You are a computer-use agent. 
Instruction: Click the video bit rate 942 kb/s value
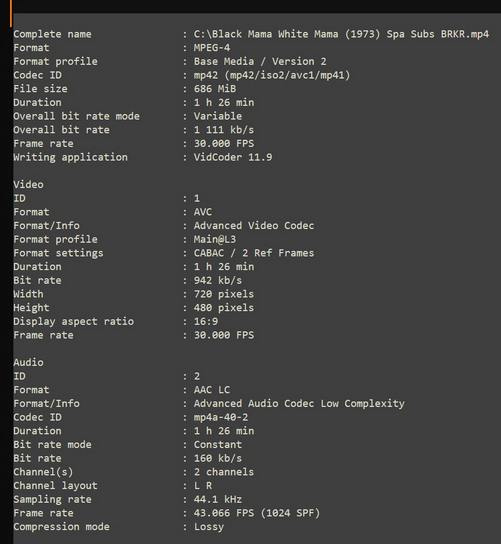tap(218, 280)
